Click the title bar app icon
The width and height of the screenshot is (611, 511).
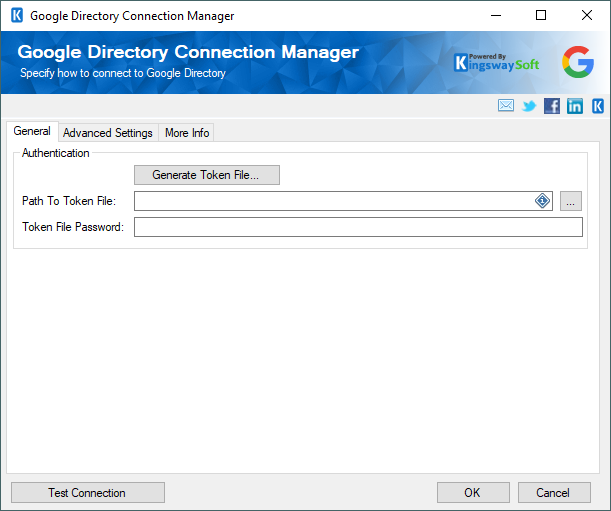click(x=17, y=16)
